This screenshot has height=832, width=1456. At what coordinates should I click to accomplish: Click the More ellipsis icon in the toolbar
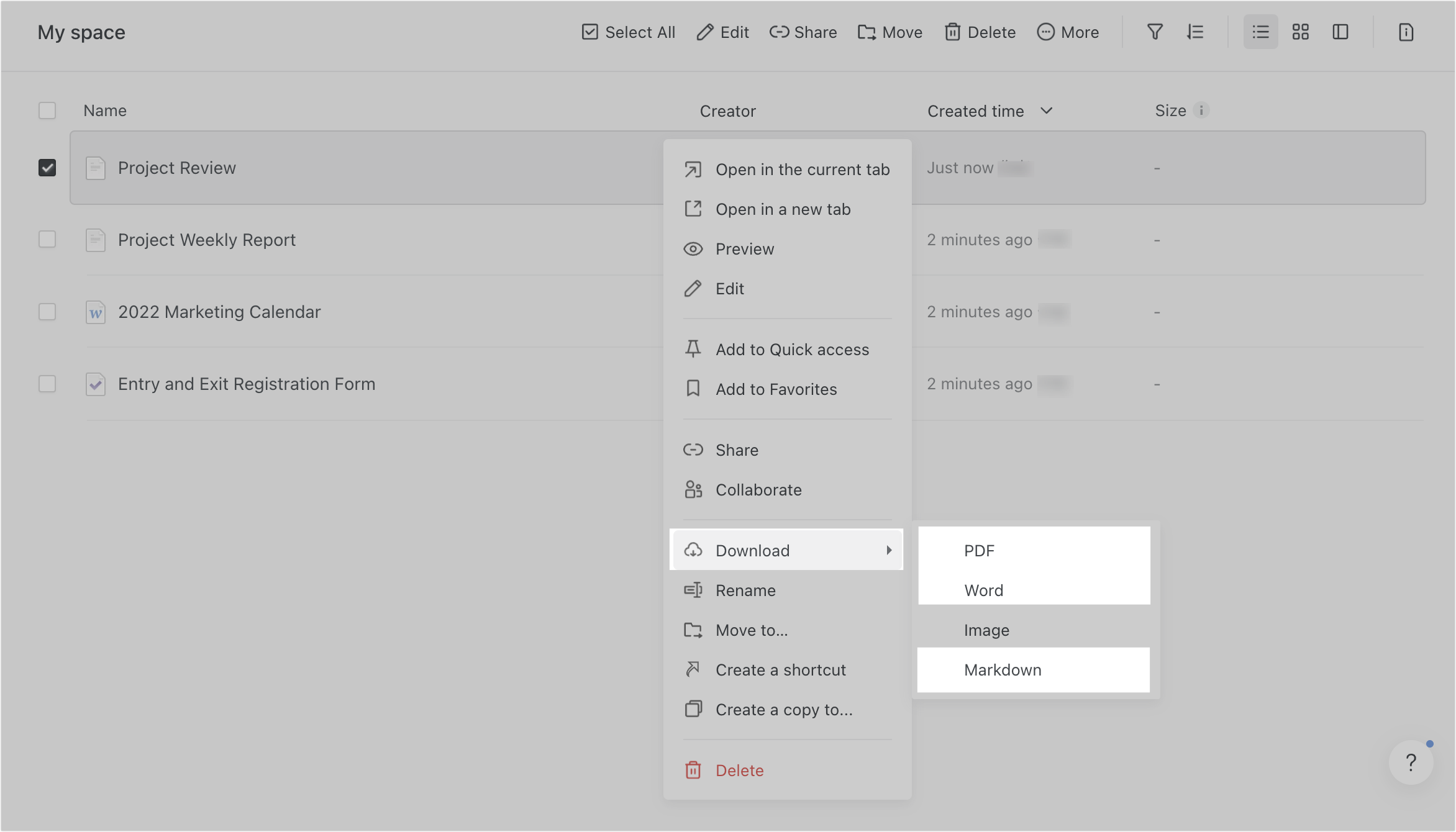click(x=1046, y=32)
